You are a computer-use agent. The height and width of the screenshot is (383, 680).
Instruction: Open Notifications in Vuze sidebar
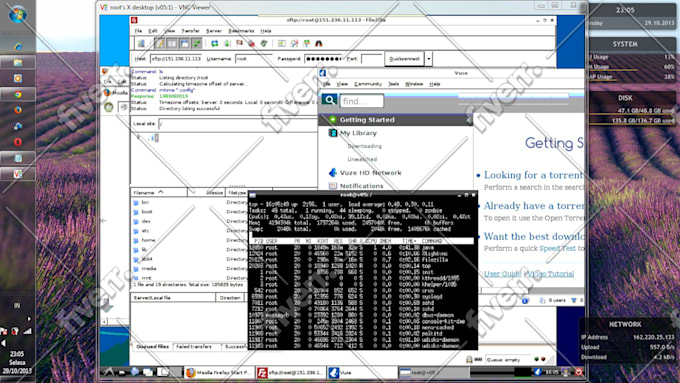(361, 186)
